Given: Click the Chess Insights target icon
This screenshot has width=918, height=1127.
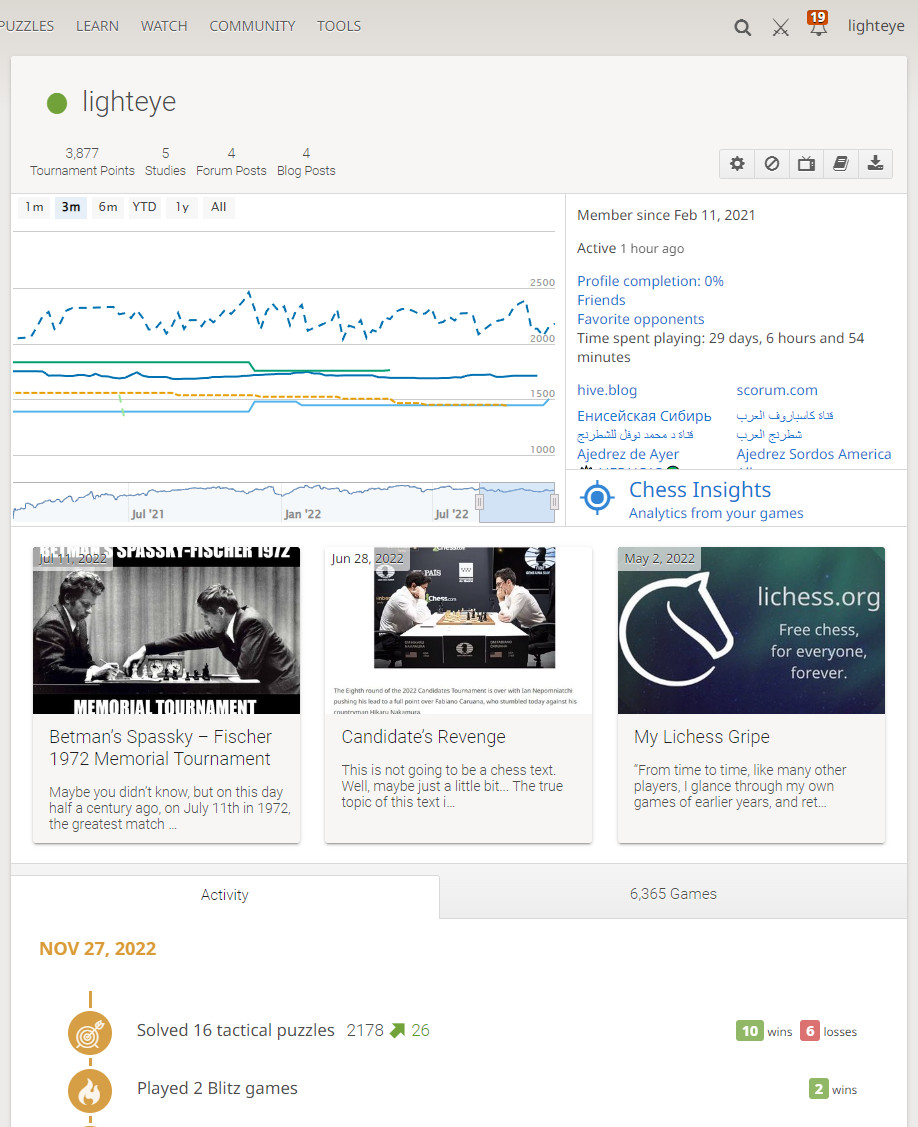Looking at the screenshot, I should [597, 497].
